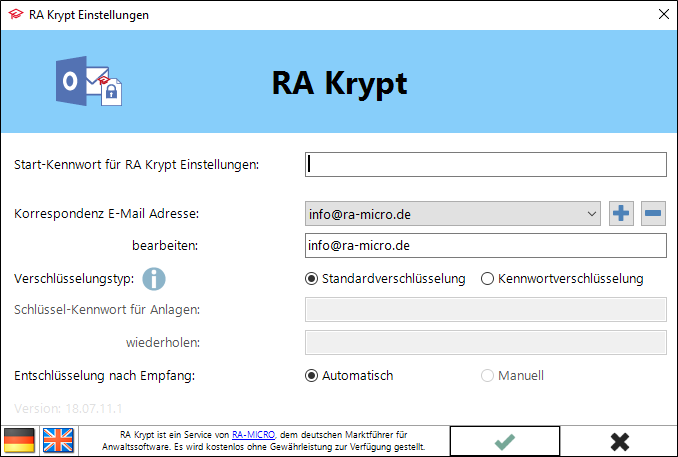Click the Schlüssel-Kennwort für Anlagen field
This screenshot has height=457, width=678.
click(x=485, y=310)
